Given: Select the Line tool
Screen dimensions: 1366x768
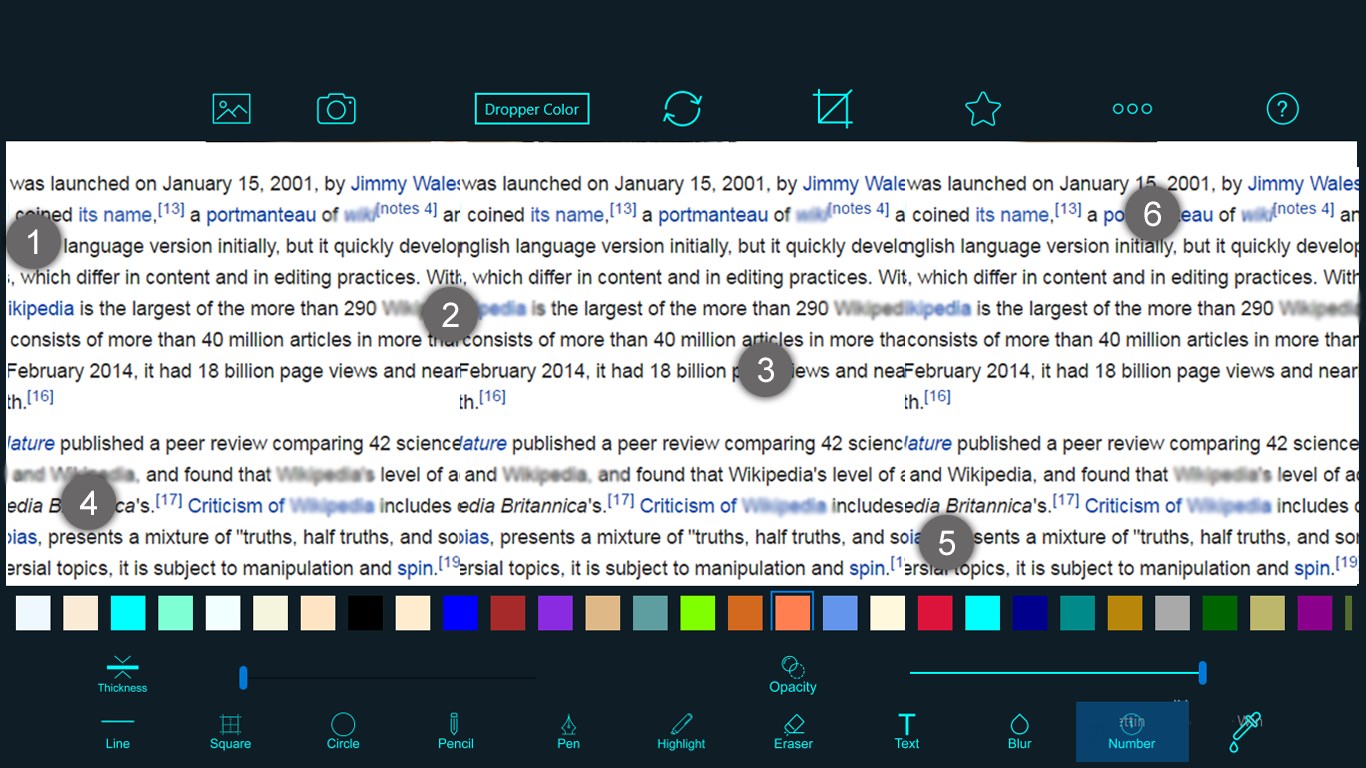Looking at the screenshot, I should 118,732.
